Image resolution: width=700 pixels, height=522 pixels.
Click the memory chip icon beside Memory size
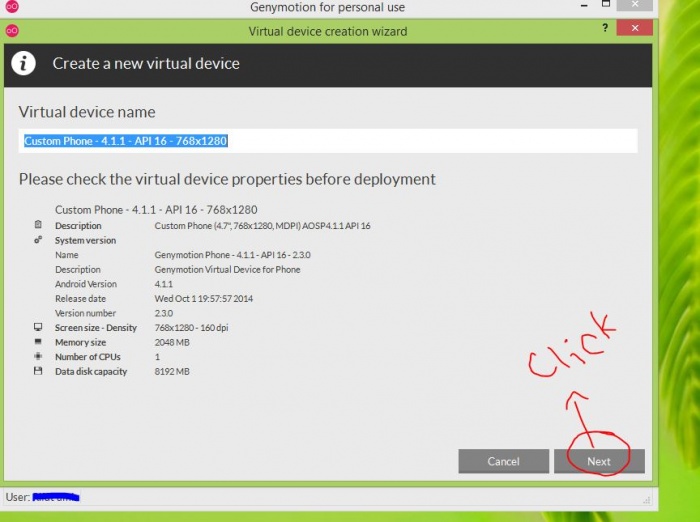[38, 342]
